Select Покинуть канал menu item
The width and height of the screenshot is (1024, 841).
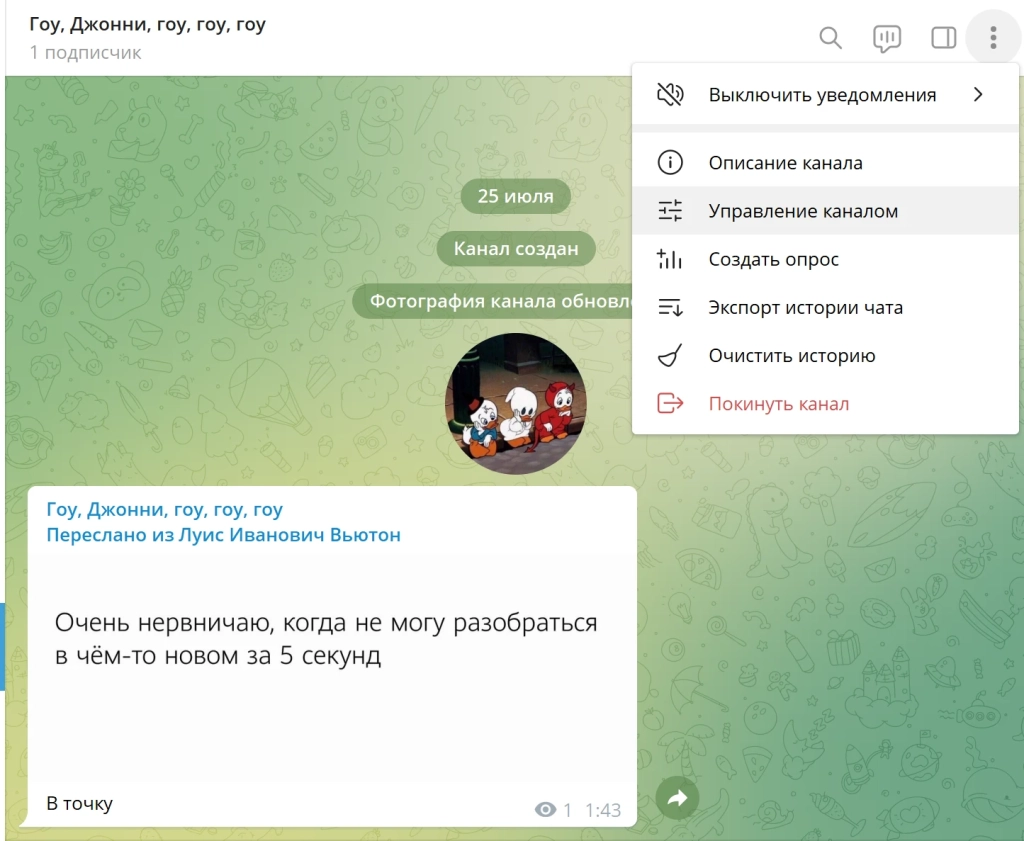click(x=825, y=404)
